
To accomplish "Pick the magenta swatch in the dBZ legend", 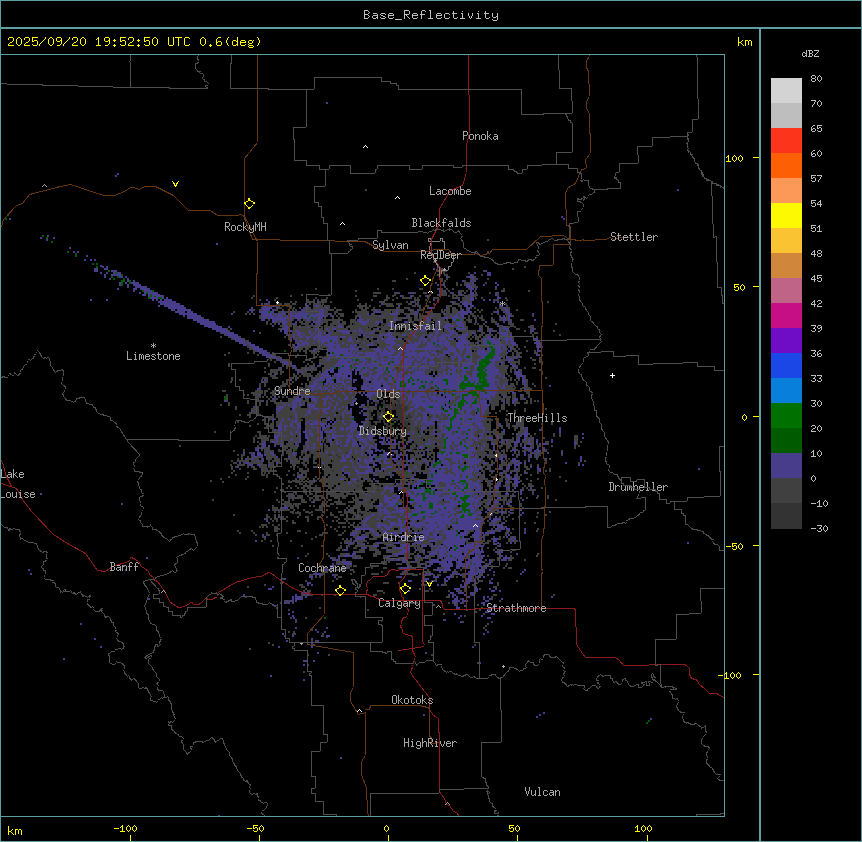I will [786, 315].
